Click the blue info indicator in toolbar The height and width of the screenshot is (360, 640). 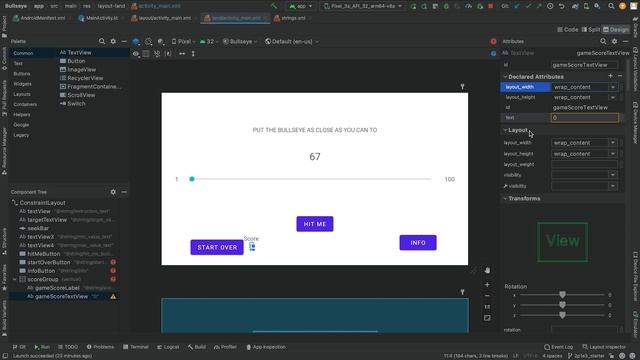[493, 53]
